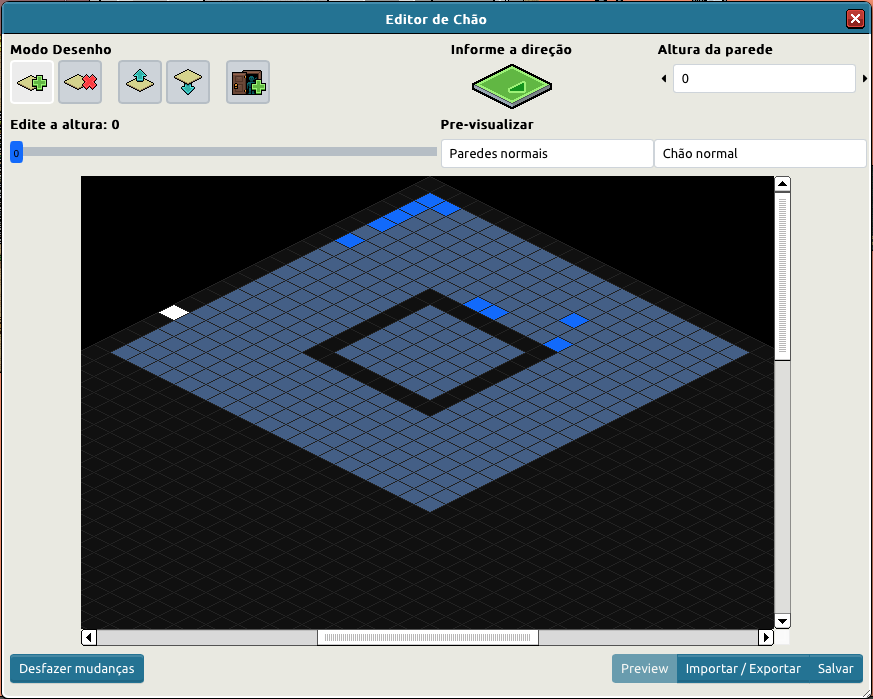Viewport: 873px width, 699px height.
Task: Select the set door position tool
Action: coord(248,82)
